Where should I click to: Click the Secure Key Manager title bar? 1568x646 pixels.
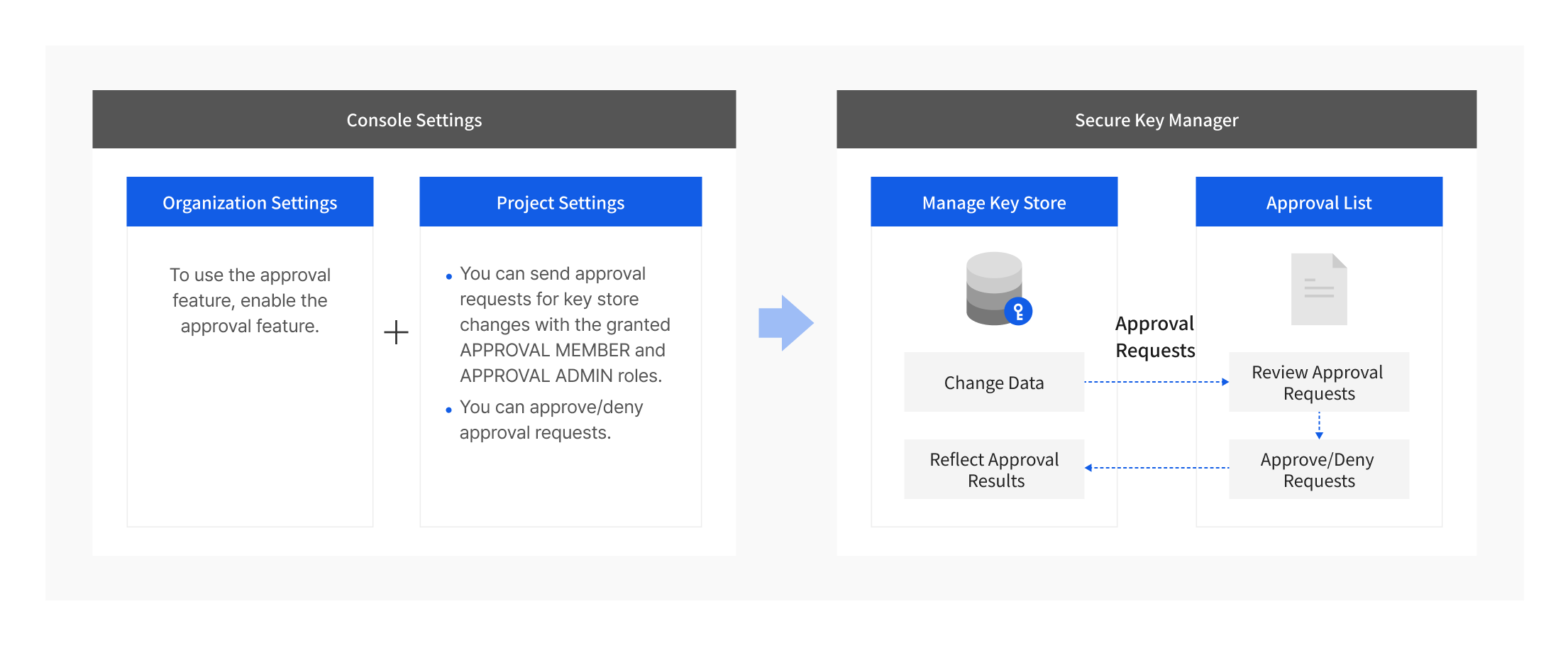pos(1156,119)
